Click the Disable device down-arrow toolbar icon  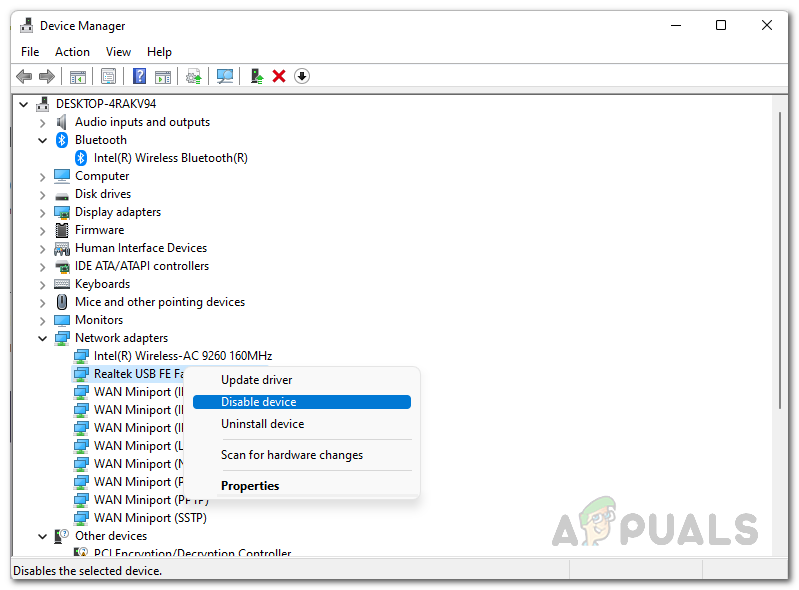[302, 76]
